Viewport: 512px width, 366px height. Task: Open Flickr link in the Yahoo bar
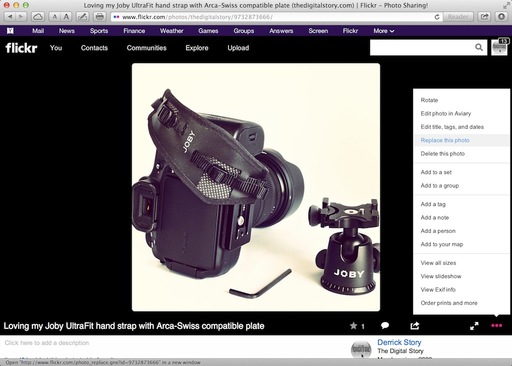click(x=350, y=31)
